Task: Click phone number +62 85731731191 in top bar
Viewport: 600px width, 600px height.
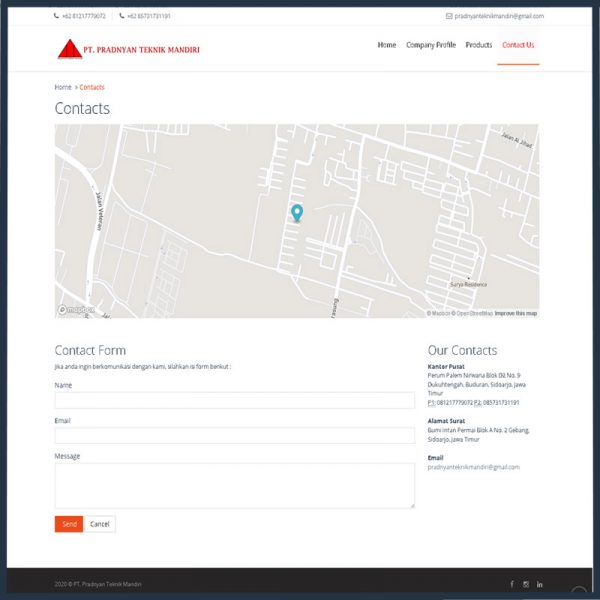Action: click(x=149, y=16)
